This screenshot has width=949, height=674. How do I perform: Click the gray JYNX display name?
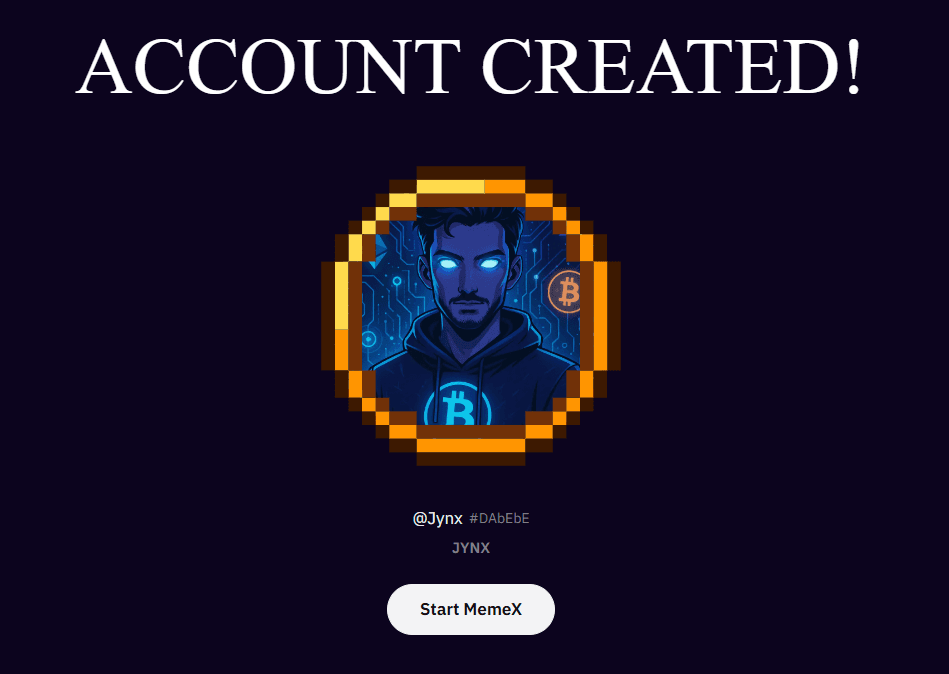coord(471,548)
